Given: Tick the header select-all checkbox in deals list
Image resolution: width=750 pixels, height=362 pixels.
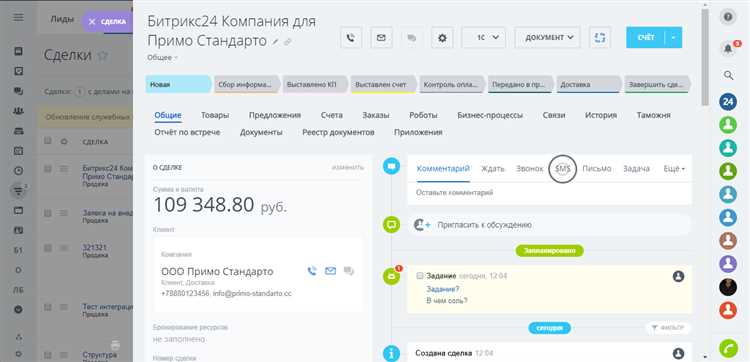Looking at the screenshot, I should 47,141.
